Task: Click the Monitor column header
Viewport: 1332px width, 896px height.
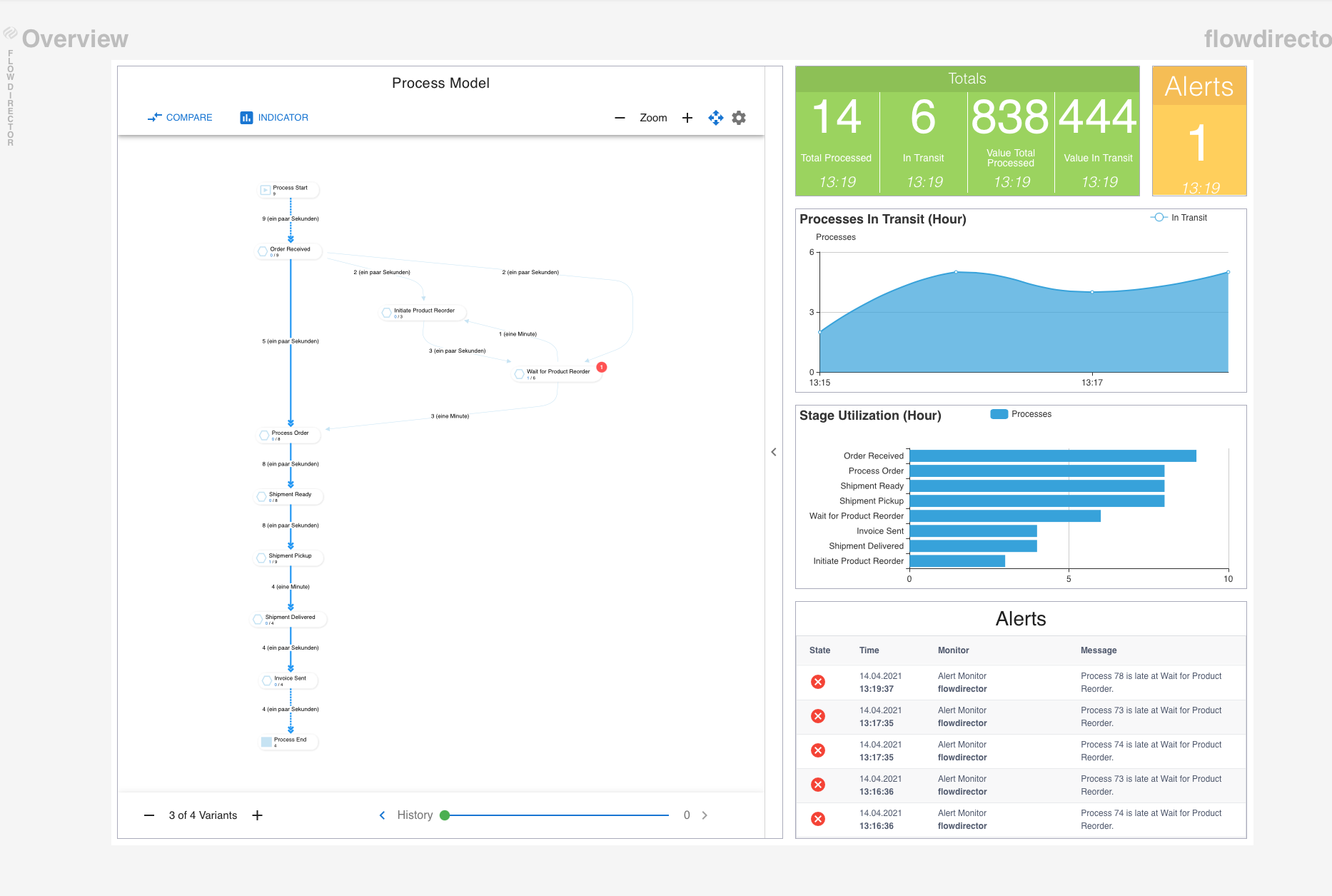Action: (x=953, y=650)
